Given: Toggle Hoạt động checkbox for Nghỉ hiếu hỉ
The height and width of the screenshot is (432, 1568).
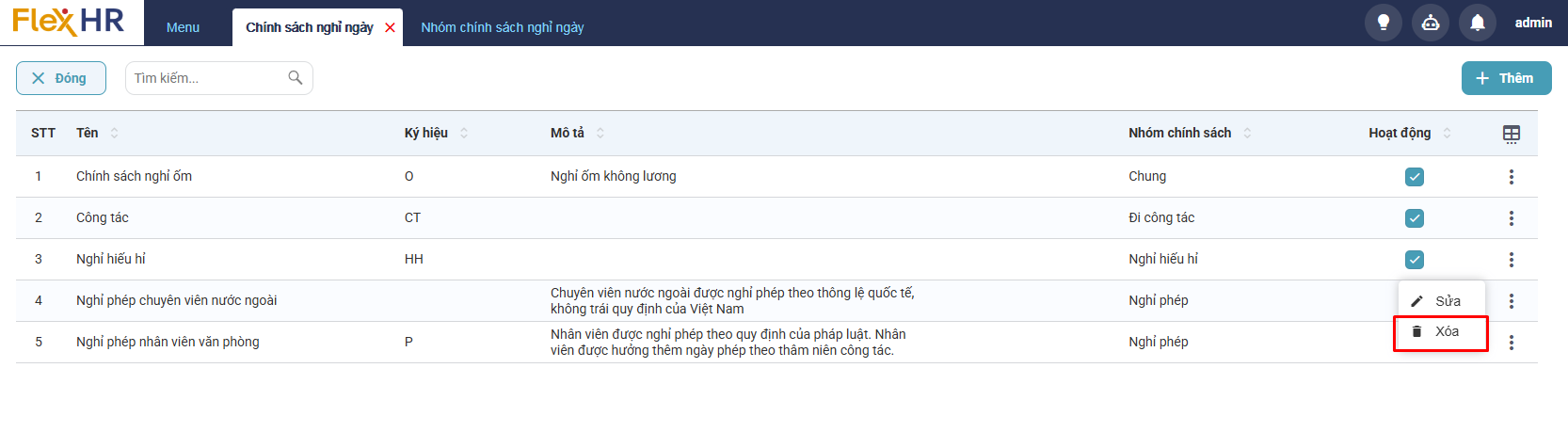Looking at the screenshot, I should 1415,260.
